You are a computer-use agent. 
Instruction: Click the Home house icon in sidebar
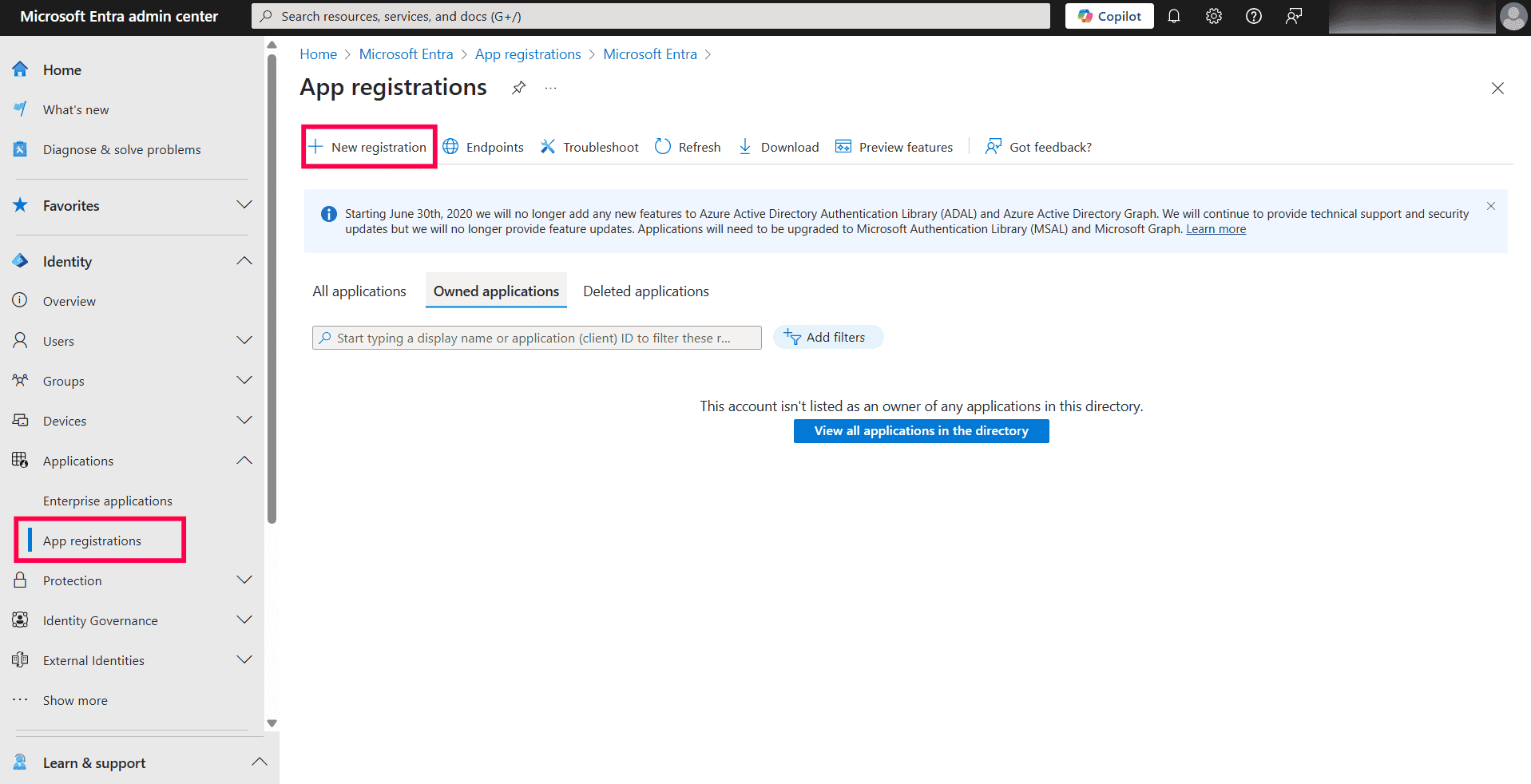point(20,69)
